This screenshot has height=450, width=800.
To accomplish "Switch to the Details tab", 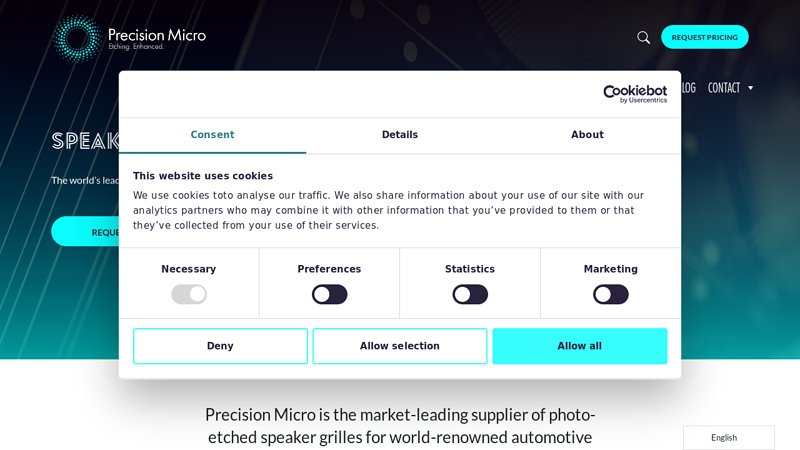I will click(400, 135).
